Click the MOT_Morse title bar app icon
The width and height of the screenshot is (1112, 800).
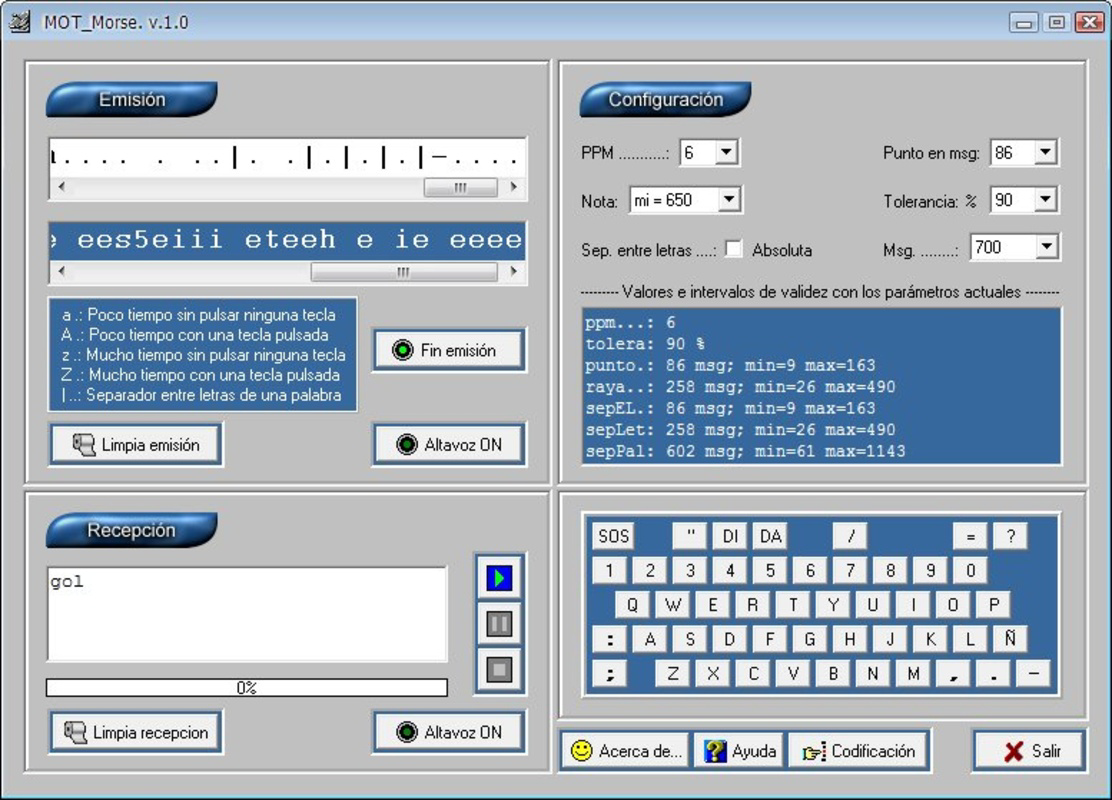pos(20,22)
